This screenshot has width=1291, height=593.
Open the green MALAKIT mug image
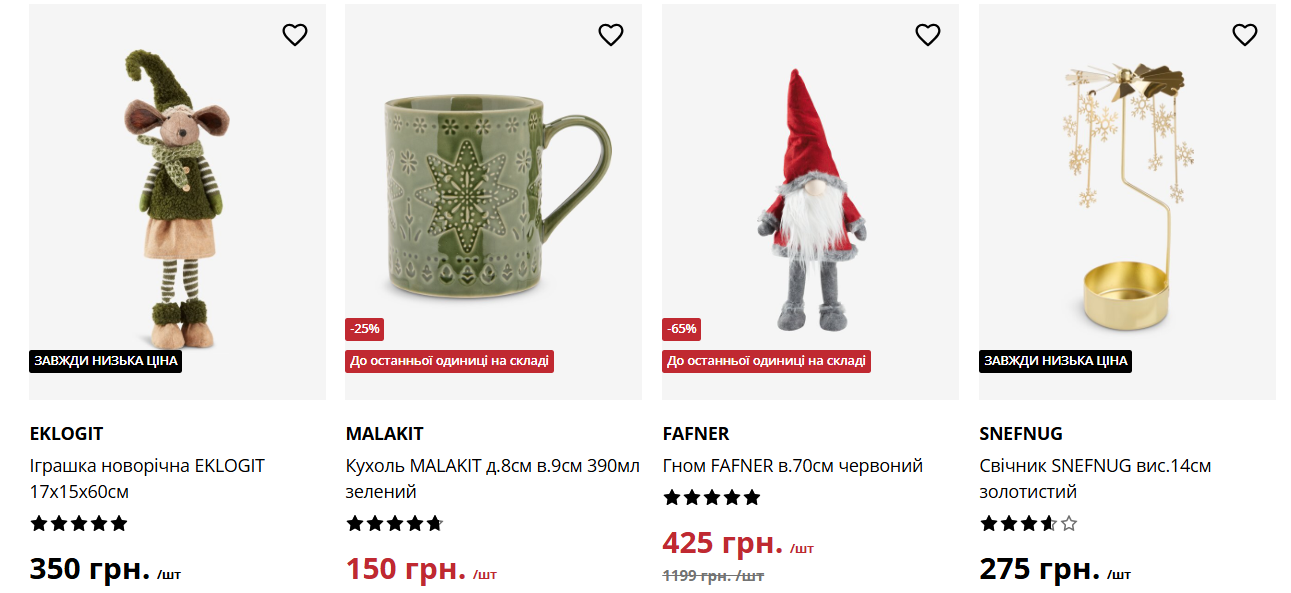(x=493, y=200)
